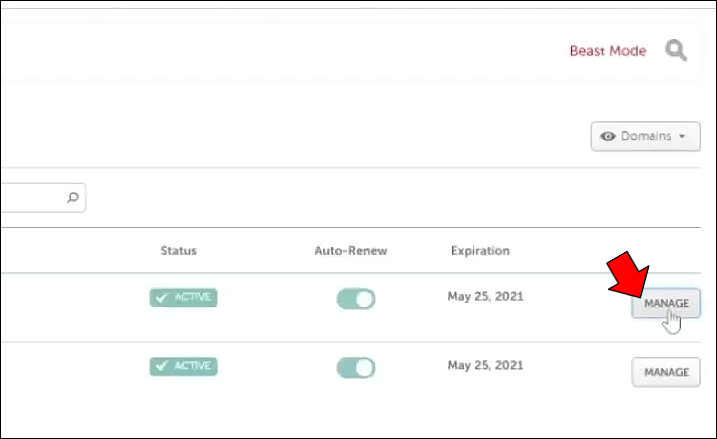The width and height of the screenshot is (717, 439).
Task: Toggle Auto-Renew switch for the second domain
Action: [355, 367]
